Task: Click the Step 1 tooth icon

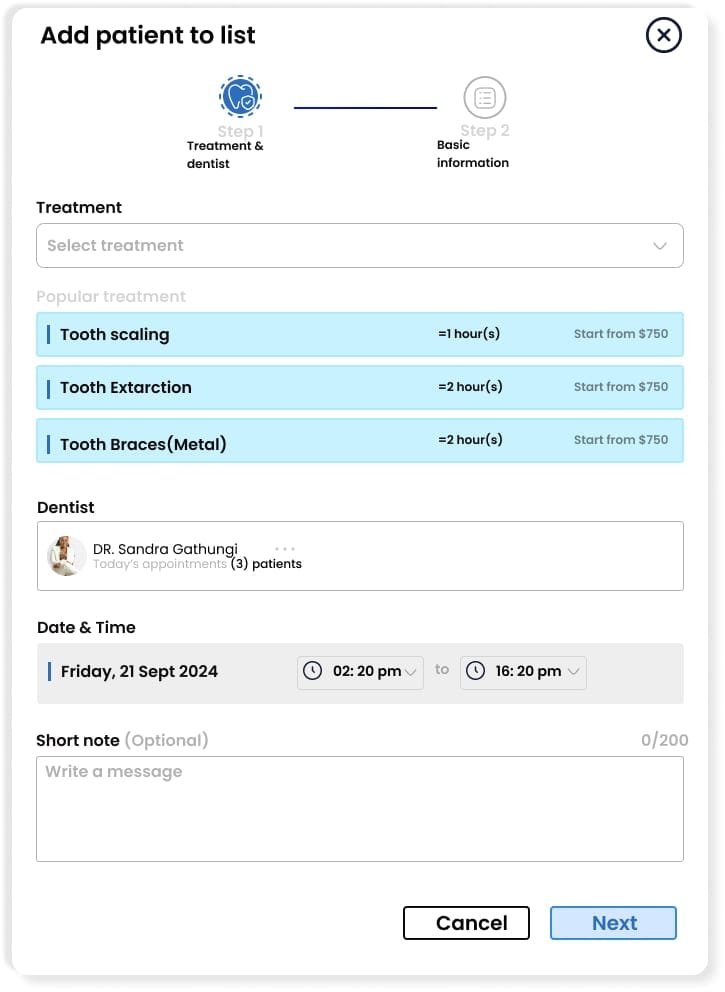Action: [240, 97]
